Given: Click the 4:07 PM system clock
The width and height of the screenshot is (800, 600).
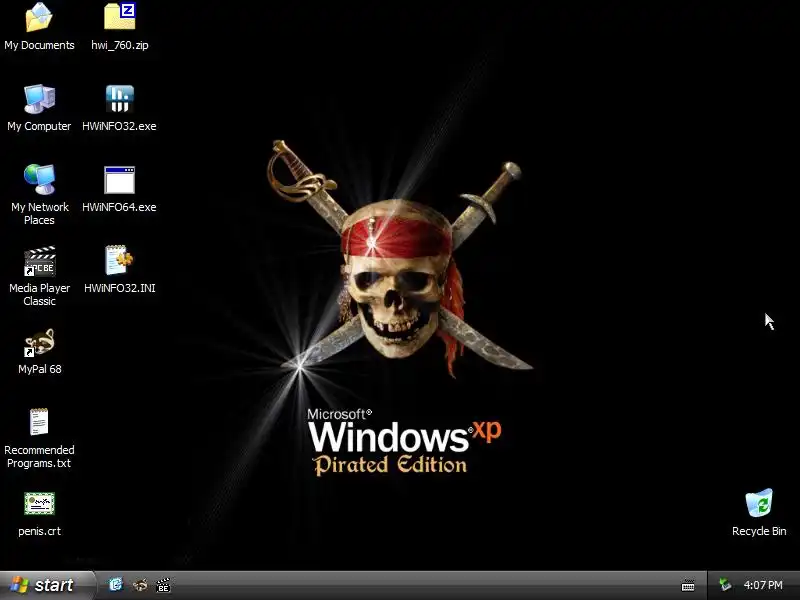Looking at the screenshot, I should click(763, 585).
